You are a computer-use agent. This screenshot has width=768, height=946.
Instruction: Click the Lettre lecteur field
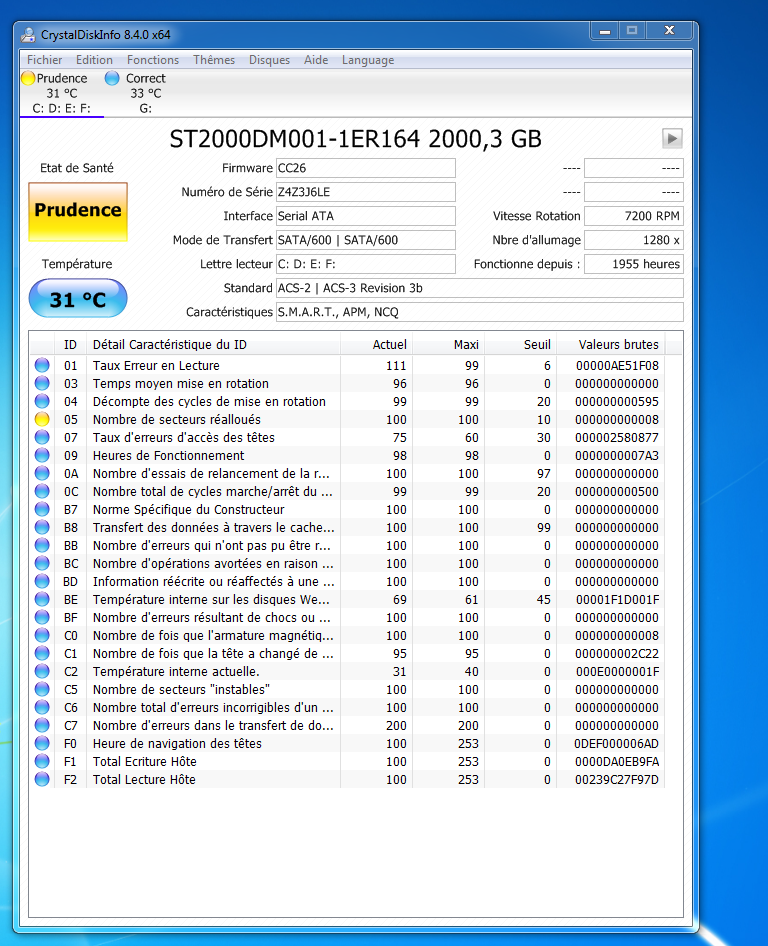click(366, 264)
